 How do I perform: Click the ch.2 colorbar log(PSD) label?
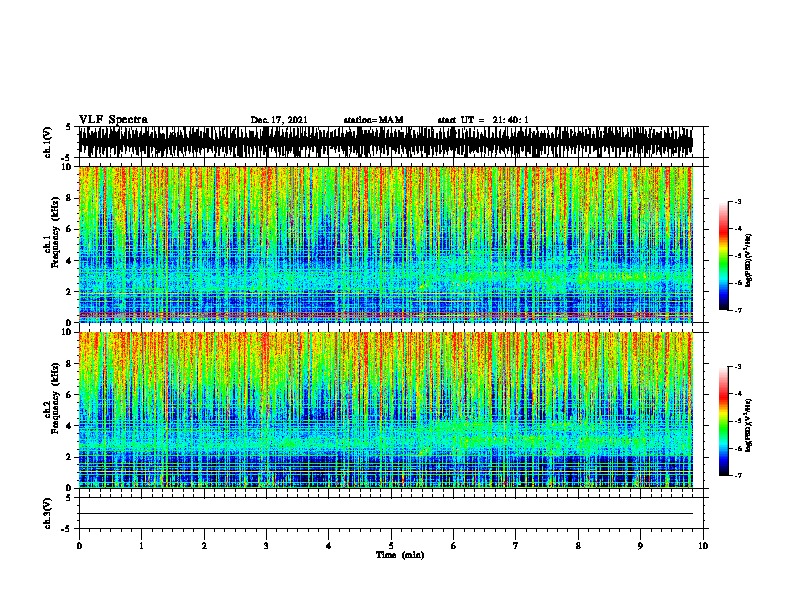pos(748,425)
